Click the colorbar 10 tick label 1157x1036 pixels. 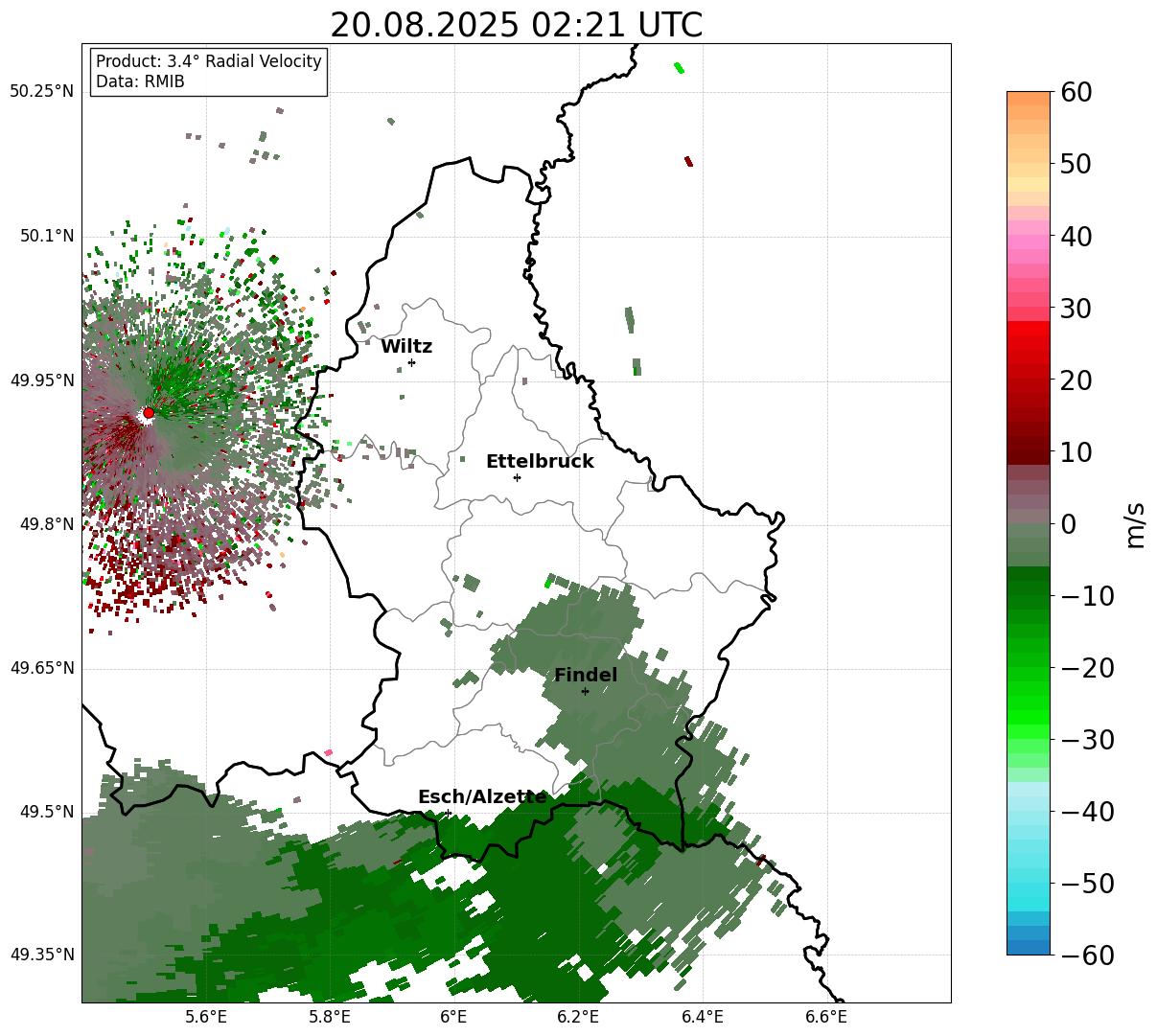tap(1075, 451)
